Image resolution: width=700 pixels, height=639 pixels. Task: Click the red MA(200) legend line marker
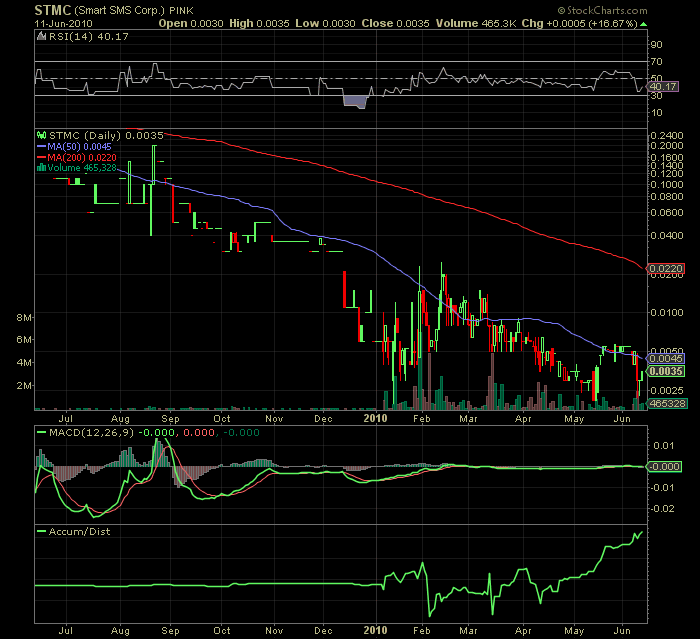click(x=41, y=156)
